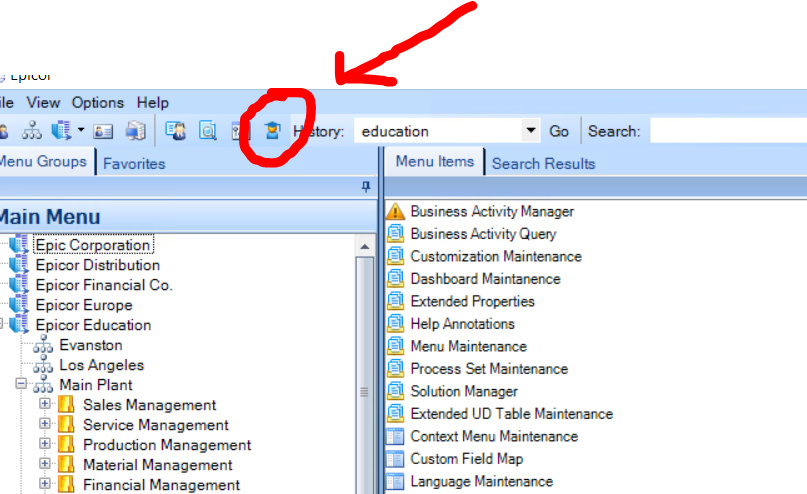Switch to the Search Results tab
This screenshot has height=494, width=807.
coord(543,163)
